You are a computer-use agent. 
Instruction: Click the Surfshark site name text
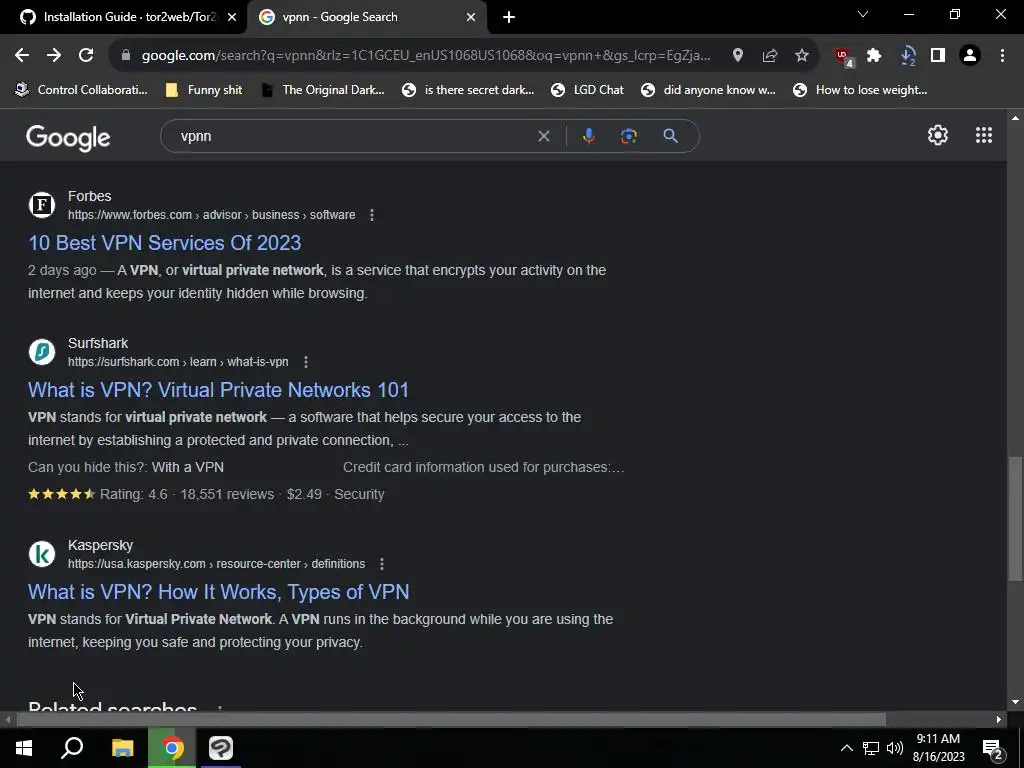point(98,343)
